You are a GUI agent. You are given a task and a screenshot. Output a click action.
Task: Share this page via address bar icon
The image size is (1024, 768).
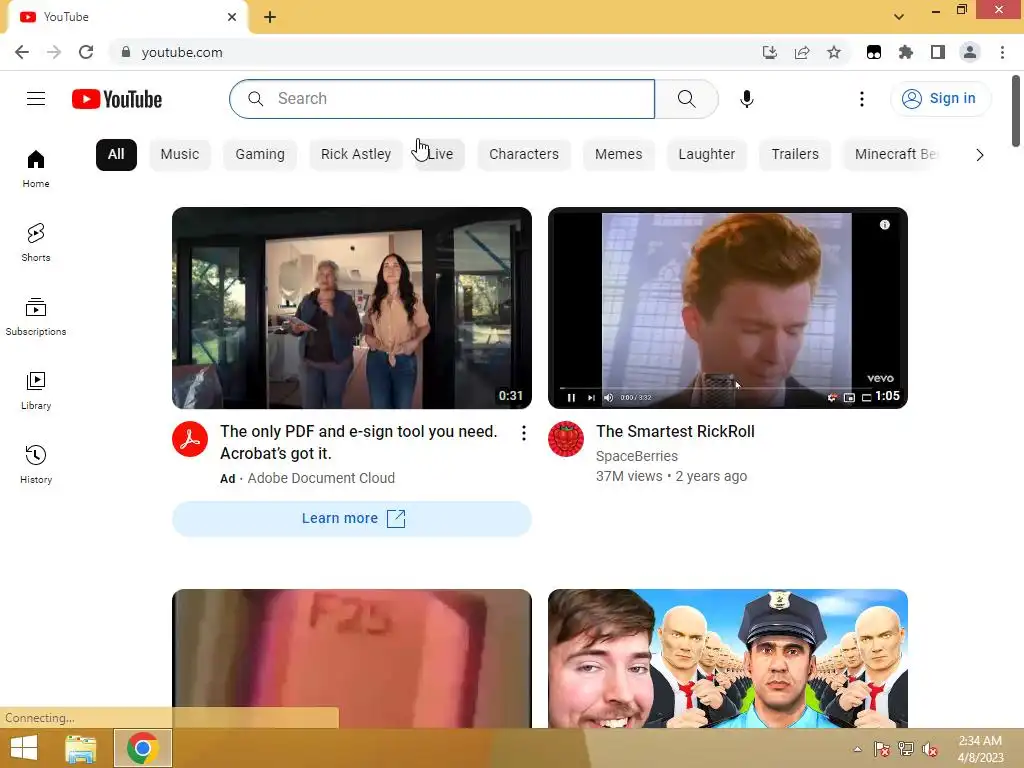[x=802, y=52]
